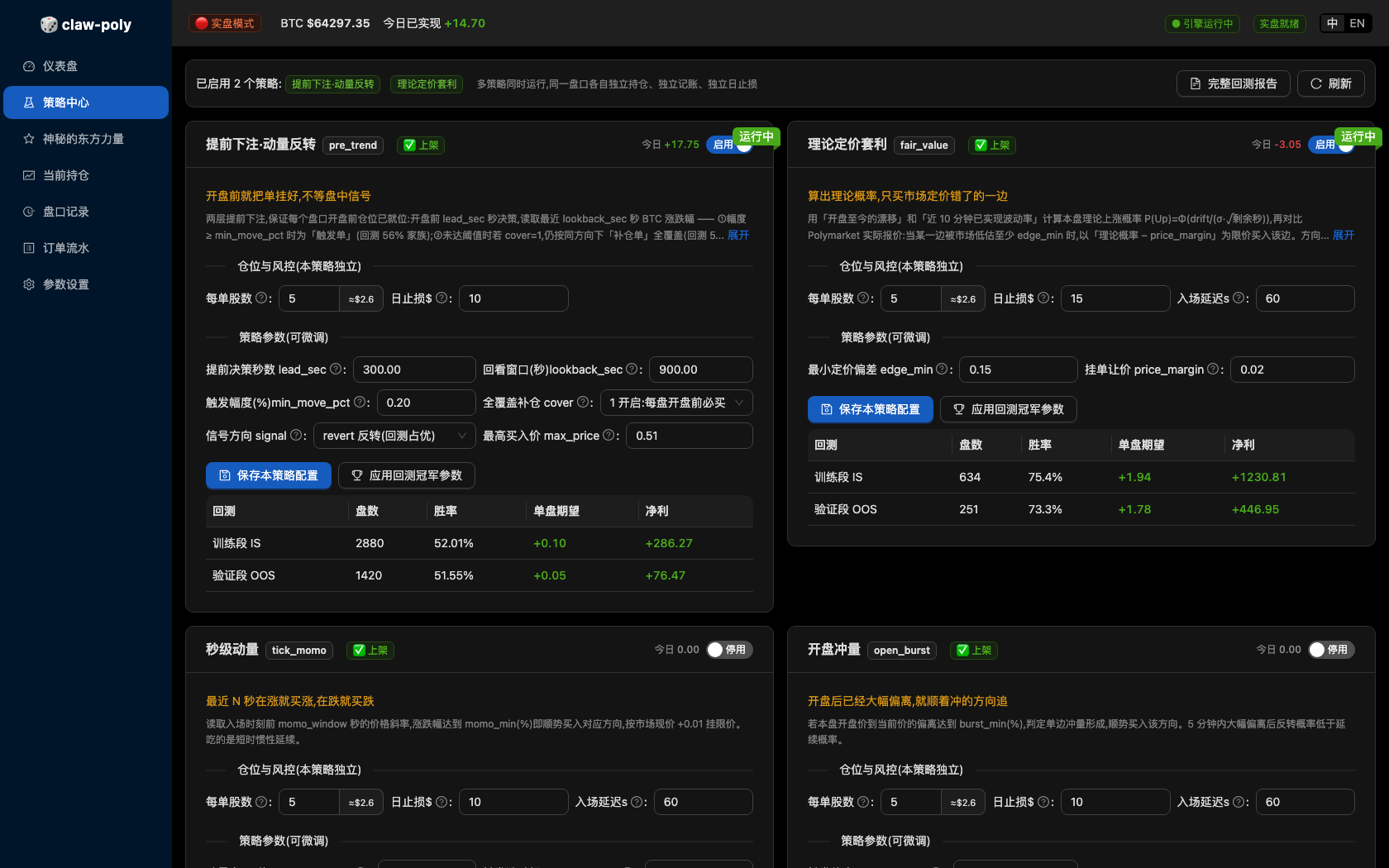Open 神秘的东方力量 page

[86, 139]
